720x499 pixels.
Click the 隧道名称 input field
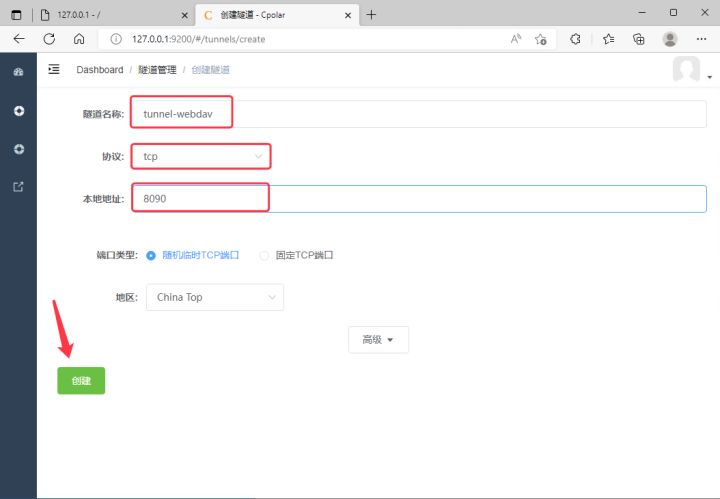click(x=420, y=114)
